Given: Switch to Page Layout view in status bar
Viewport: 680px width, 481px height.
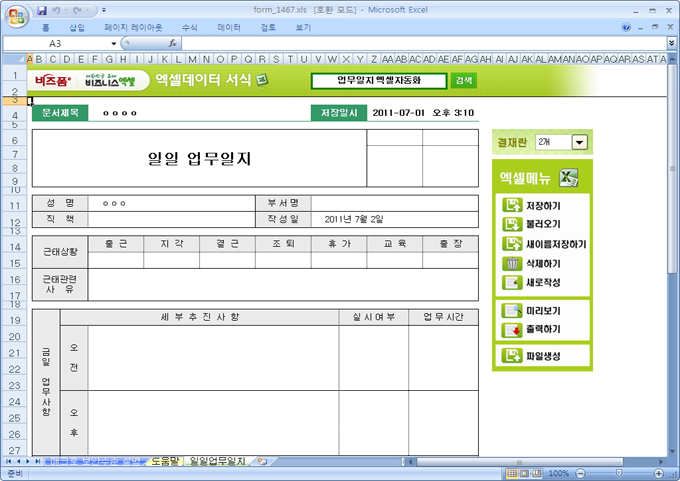Looking at the screenshot, I should tap(525, 473).
